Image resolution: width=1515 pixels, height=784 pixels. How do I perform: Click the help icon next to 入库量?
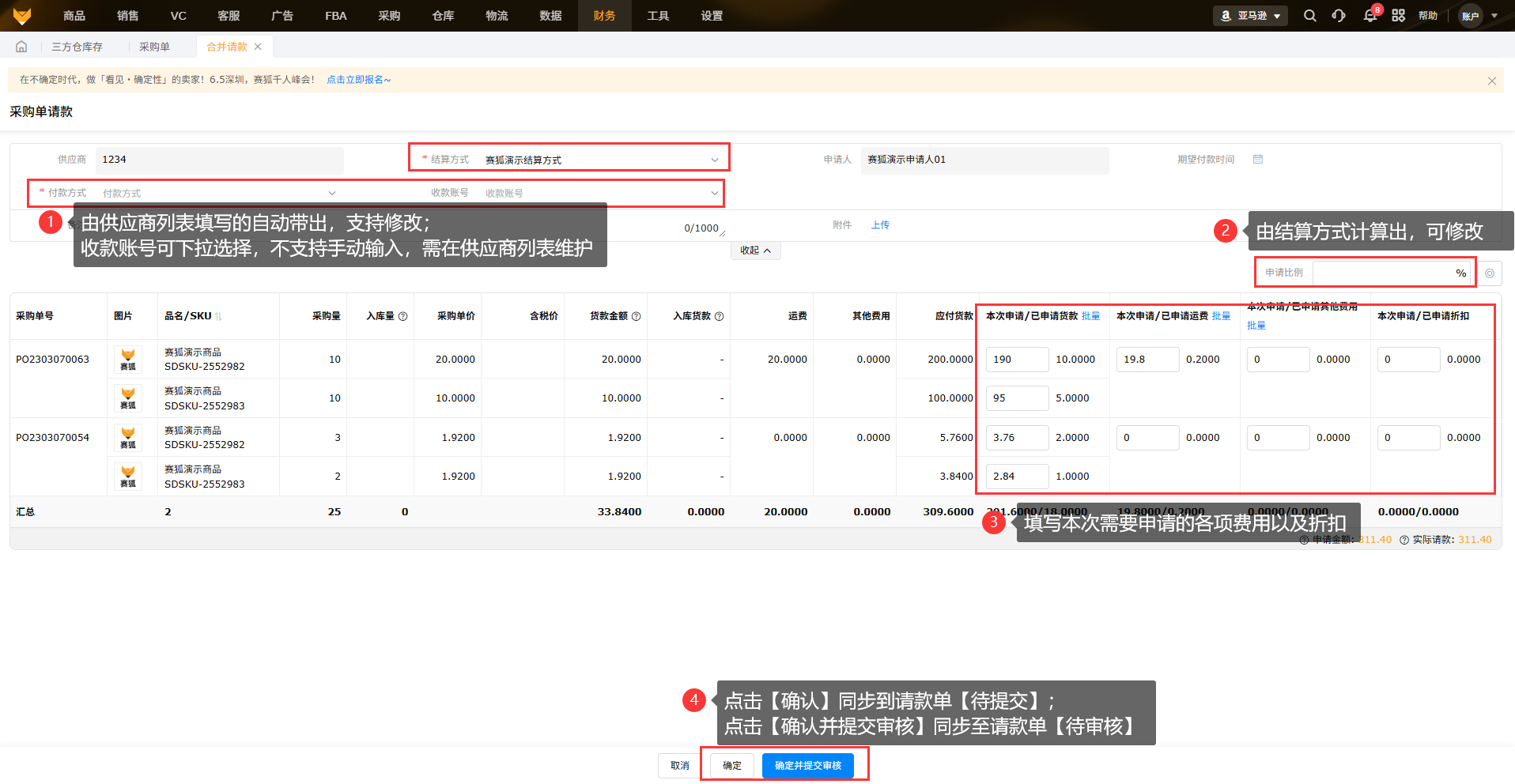tap(403, 316)
